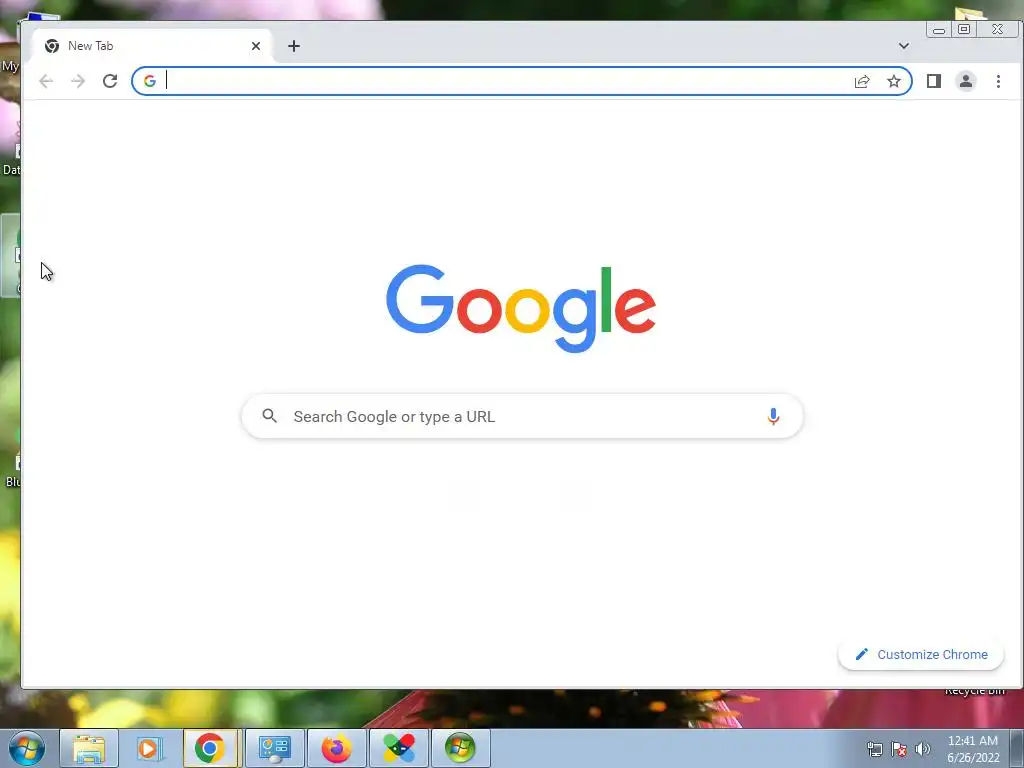
Task: Share this page icon in address bar
Action: coord(862,81)
